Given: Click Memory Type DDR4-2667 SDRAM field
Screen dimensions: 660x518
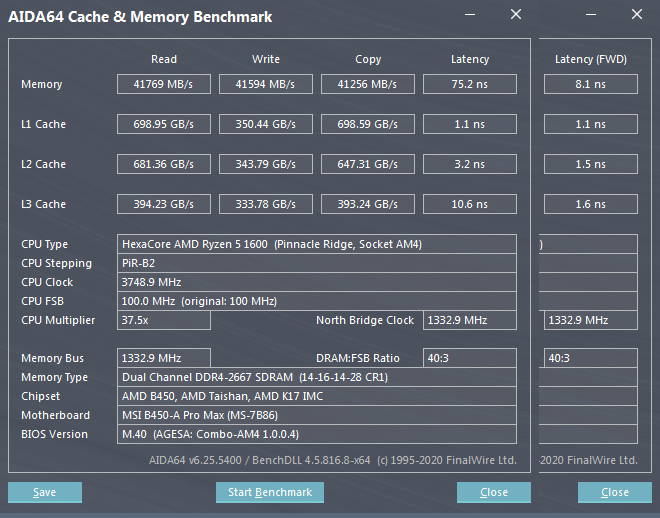Looking at the screenshot, I should 317,377.
